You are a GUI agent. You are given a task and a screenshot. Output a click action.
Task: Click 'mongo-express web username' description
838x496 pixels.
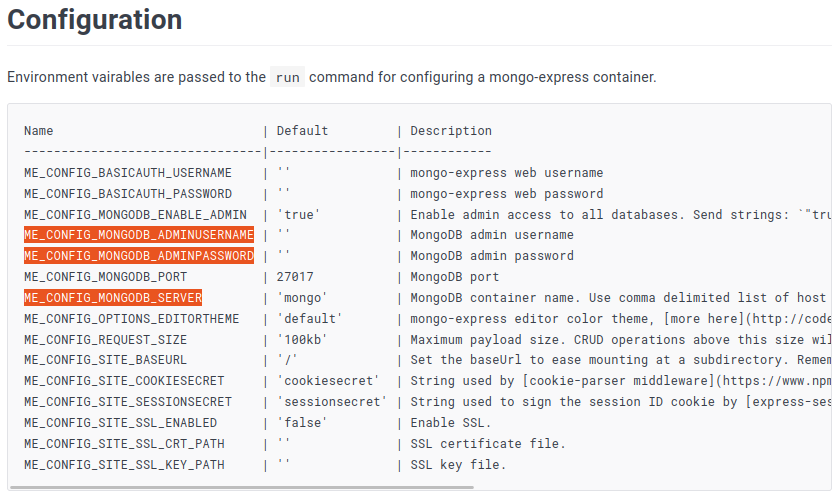pyautogui.click(x=507, y=173)
